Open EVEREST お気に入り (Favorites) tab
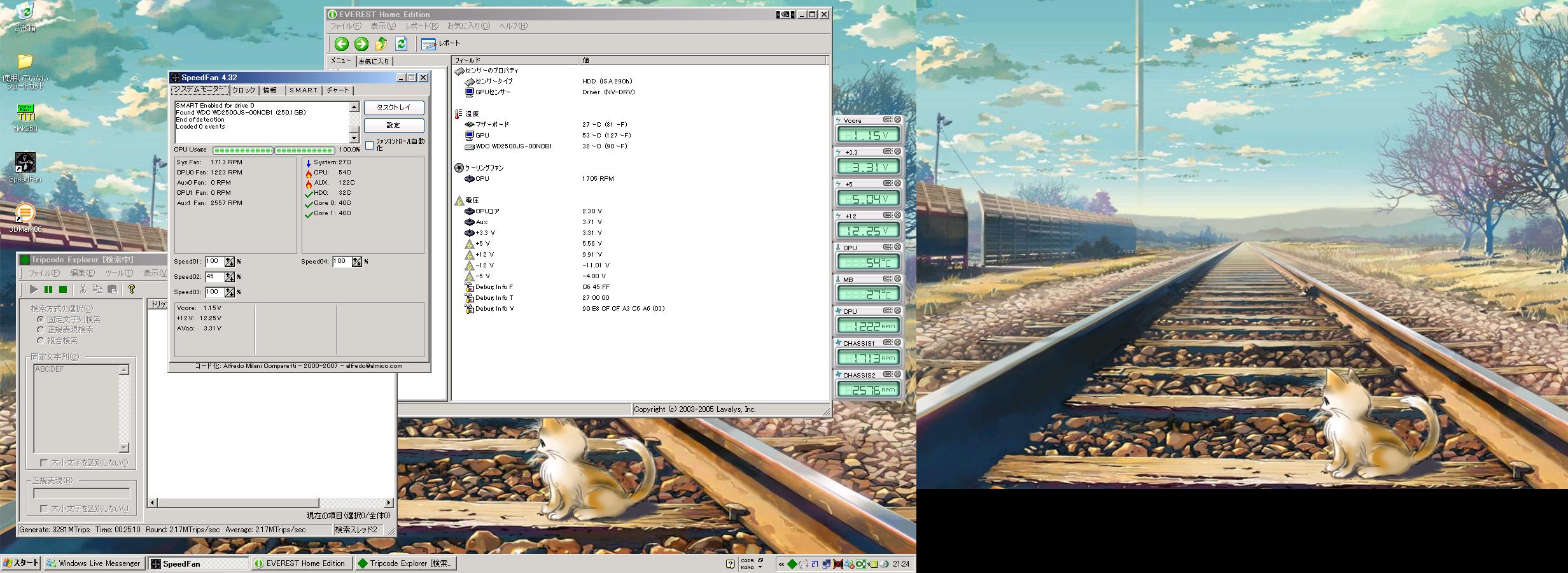The image size is (1568, 573). coord(374,61)
